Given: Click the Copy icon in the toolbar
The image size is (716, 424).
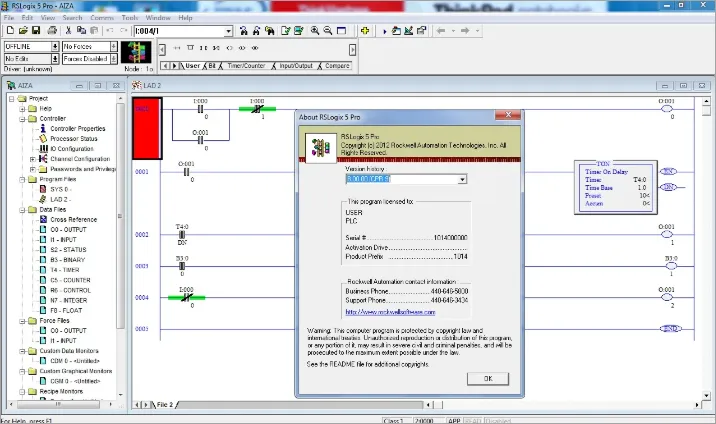Looking at the screenshot, I should 81,31.
